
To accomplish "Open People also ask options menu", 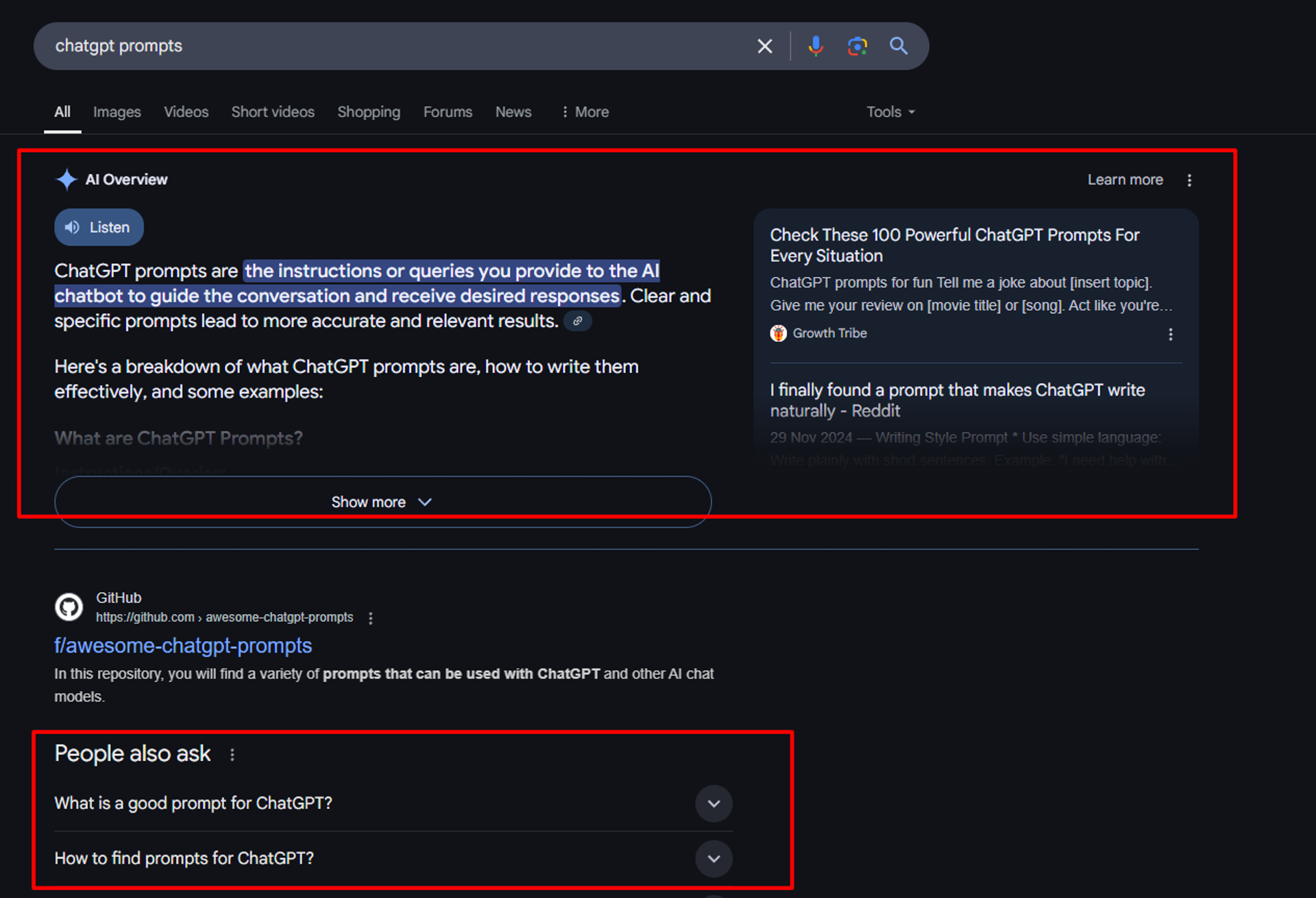I will point(232,755).
